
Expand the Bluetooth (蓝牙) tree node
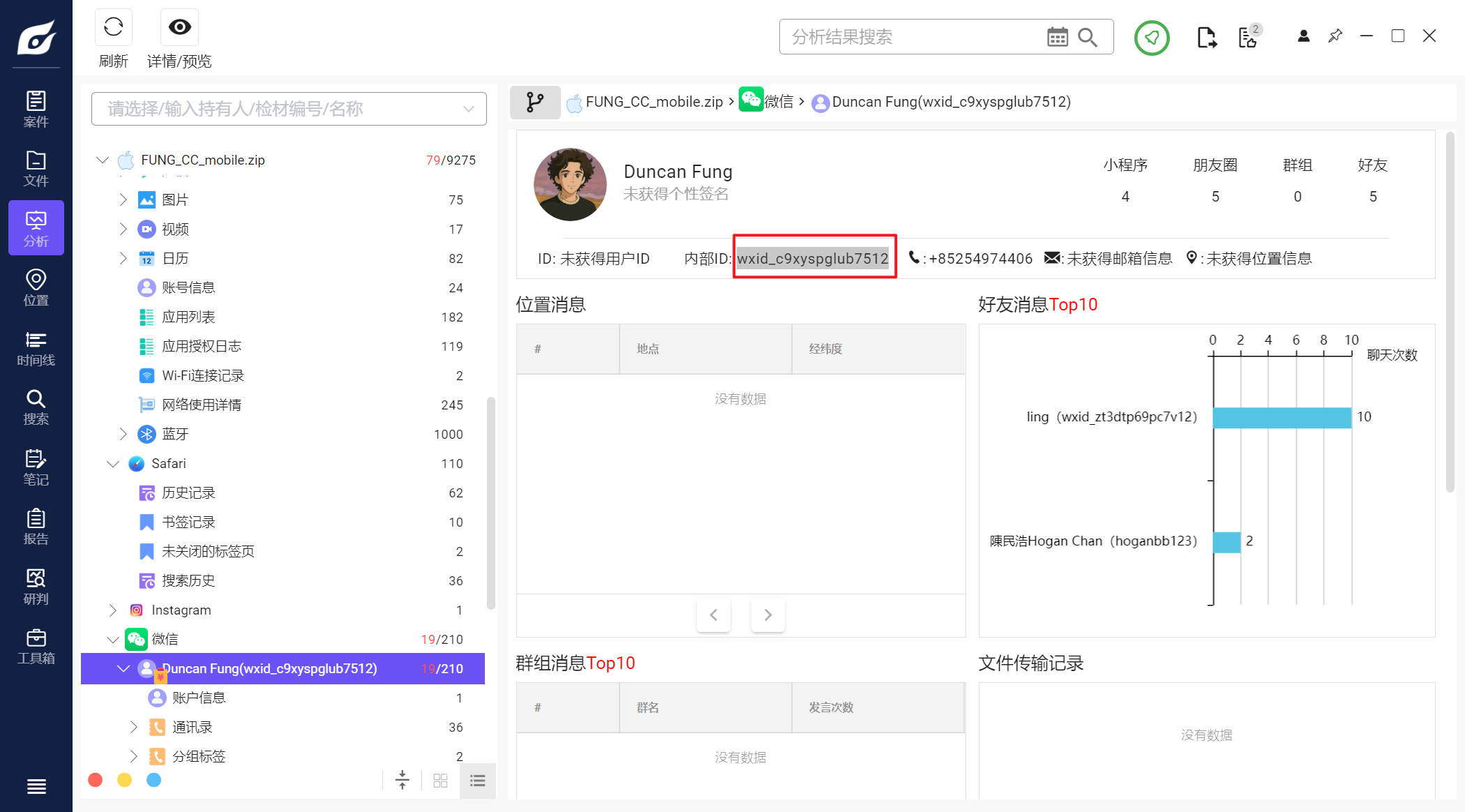coord(123,435)
